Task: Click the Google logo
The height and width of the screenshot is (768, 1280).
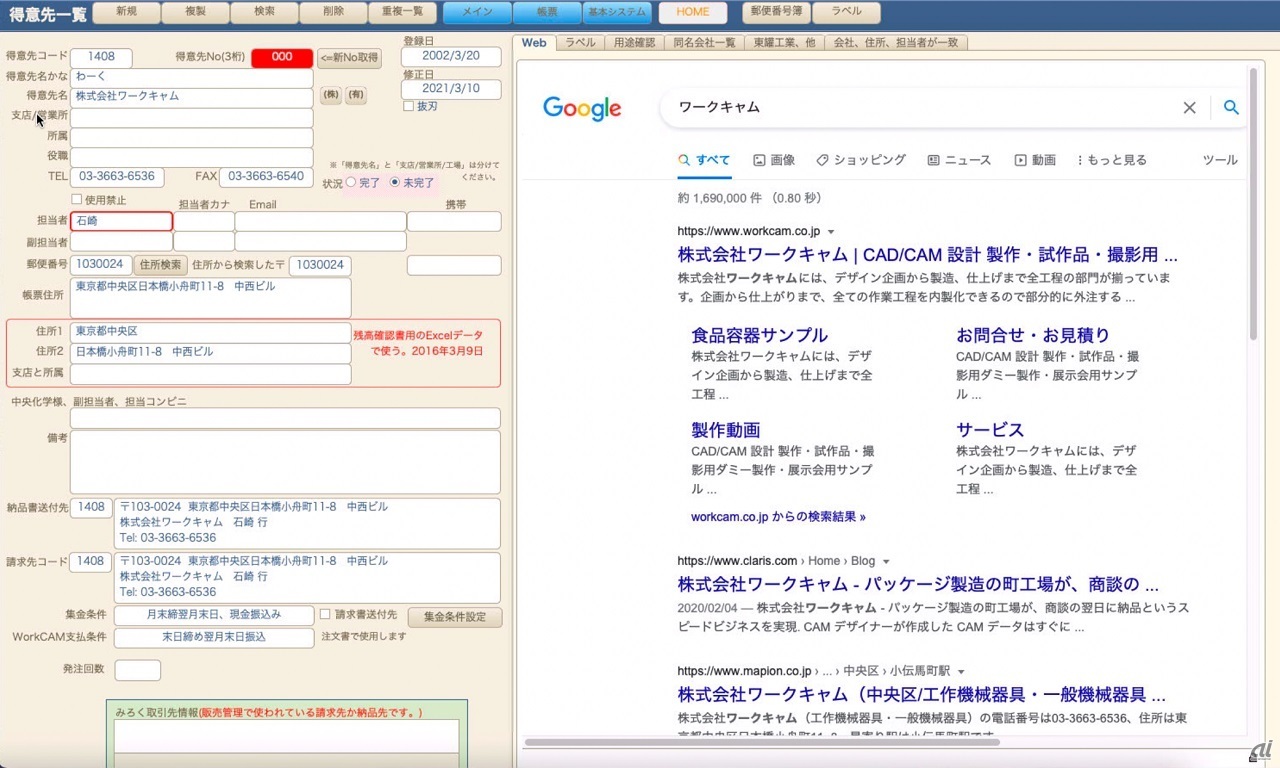Action: (x=582, y=108)
